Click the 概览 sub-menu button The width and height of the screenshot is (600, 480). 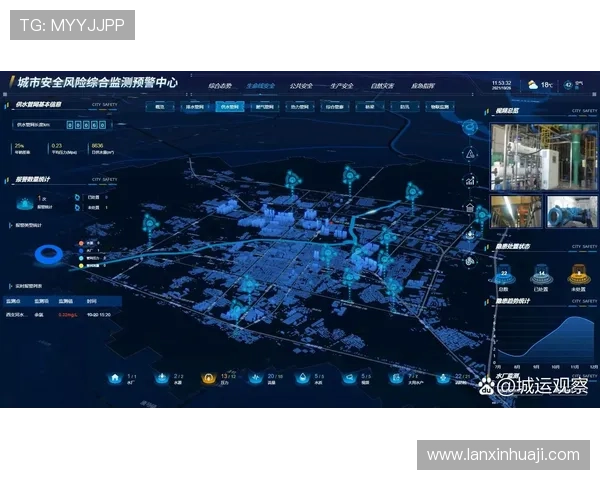click(160, 107)
